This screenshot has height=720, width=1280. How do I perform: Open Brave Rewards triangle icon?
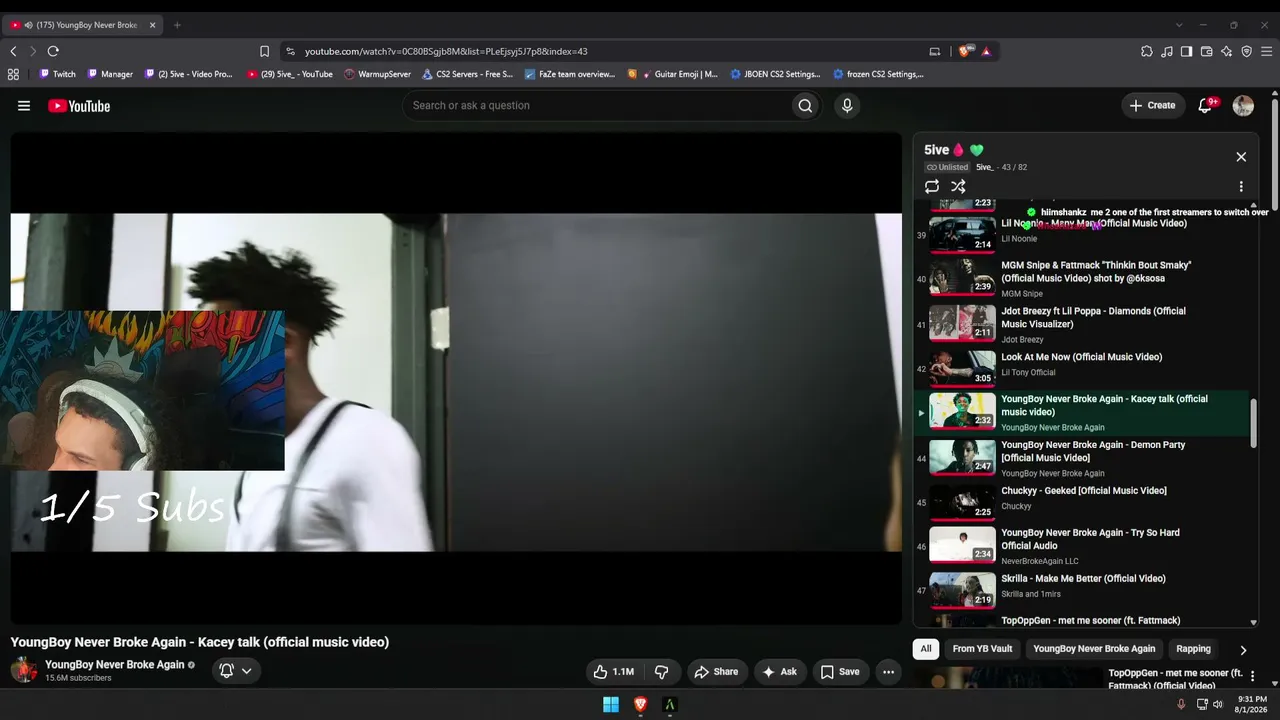pos(986,51)
